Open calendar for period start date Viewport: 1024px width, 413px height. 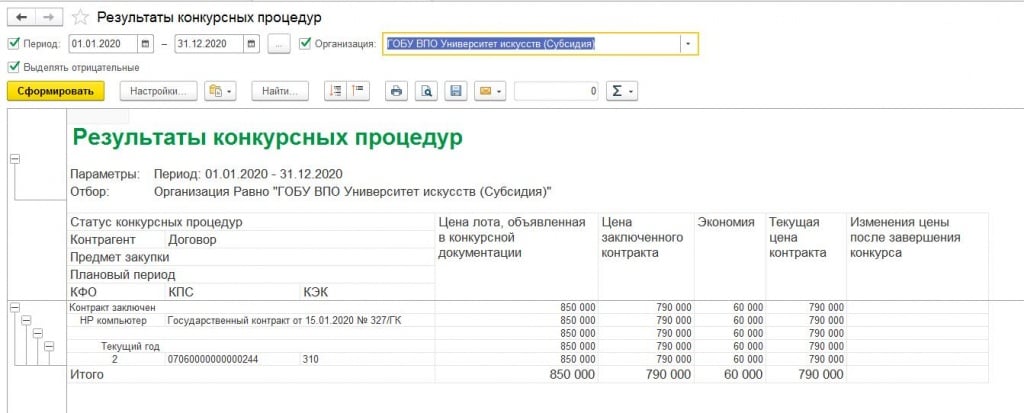[146, 44]
